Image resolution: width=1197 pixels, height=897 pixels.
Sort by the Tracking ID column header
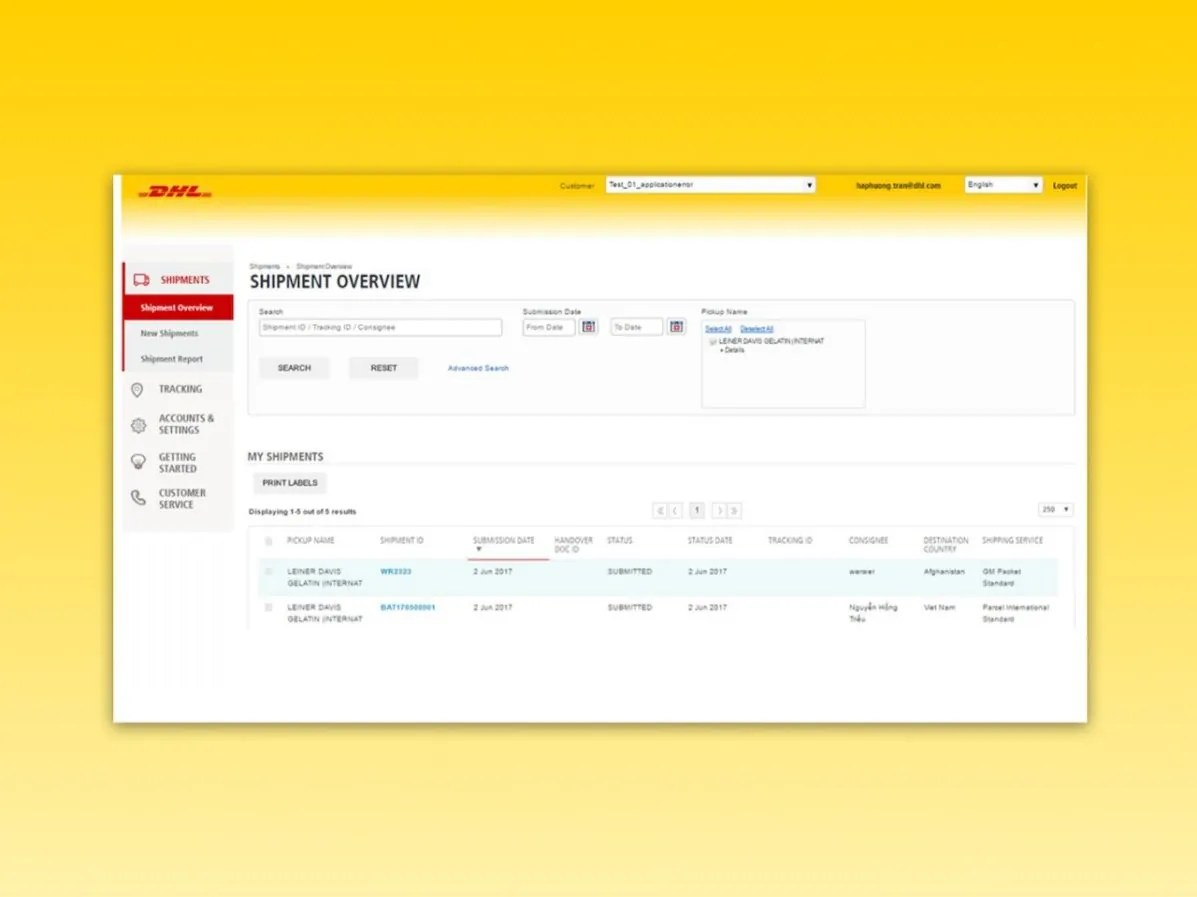point(790,540)
